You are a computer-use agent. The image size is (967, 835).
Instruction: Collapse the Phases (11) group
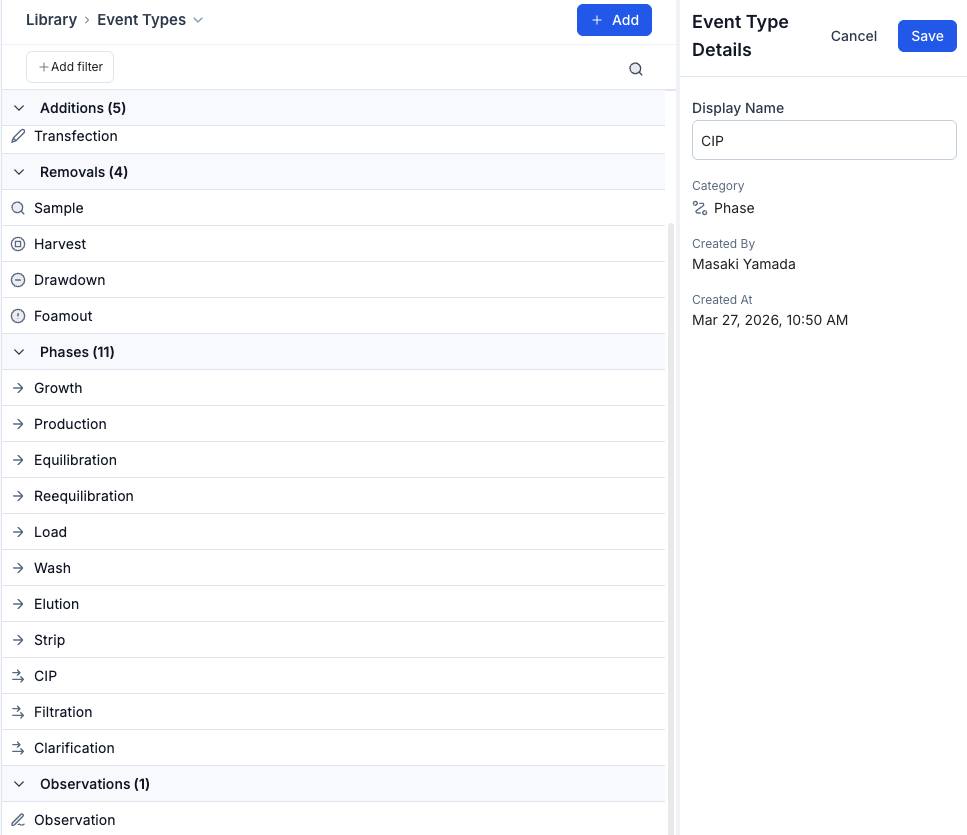pyautogui.click(x=19, y=352)
